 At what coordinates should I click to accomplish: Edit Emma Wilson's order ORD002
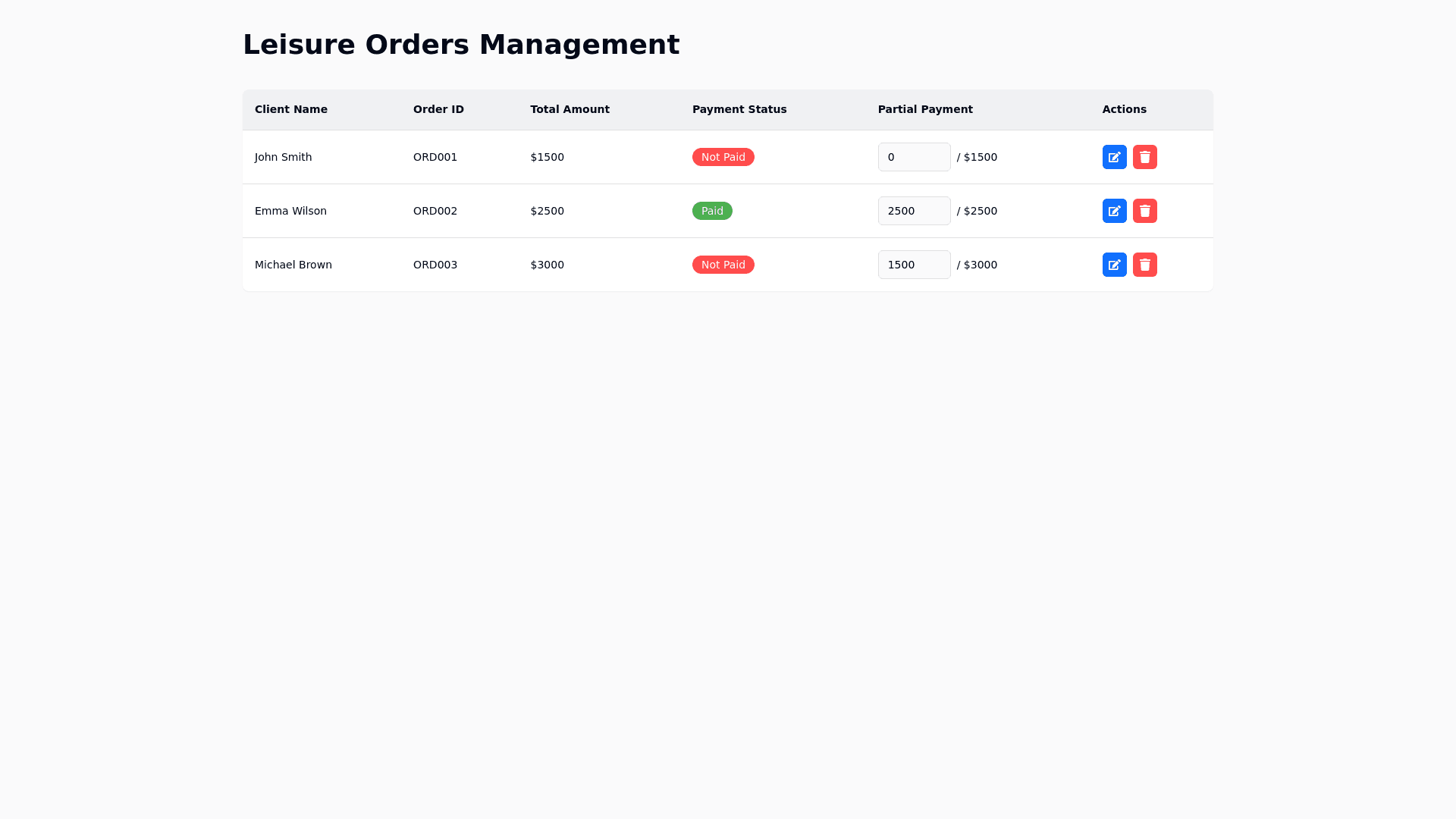1114,211
